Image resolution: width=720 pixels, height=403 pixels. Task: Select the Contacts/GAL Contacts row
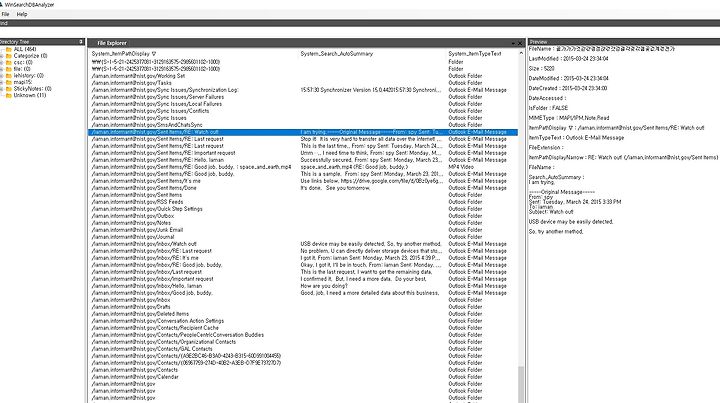point(303,349)
